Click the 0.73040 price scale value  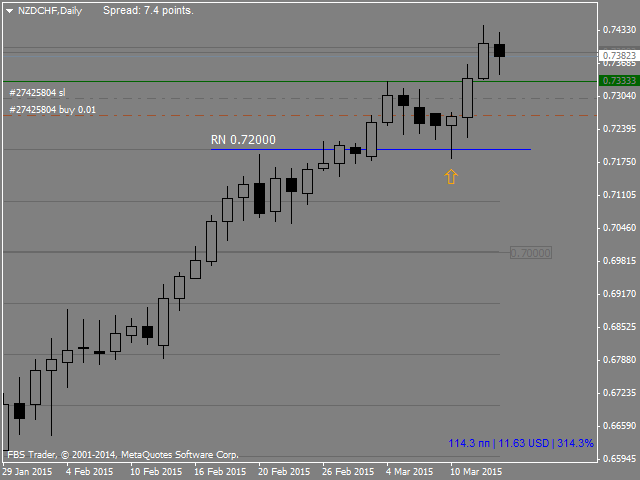620,96
